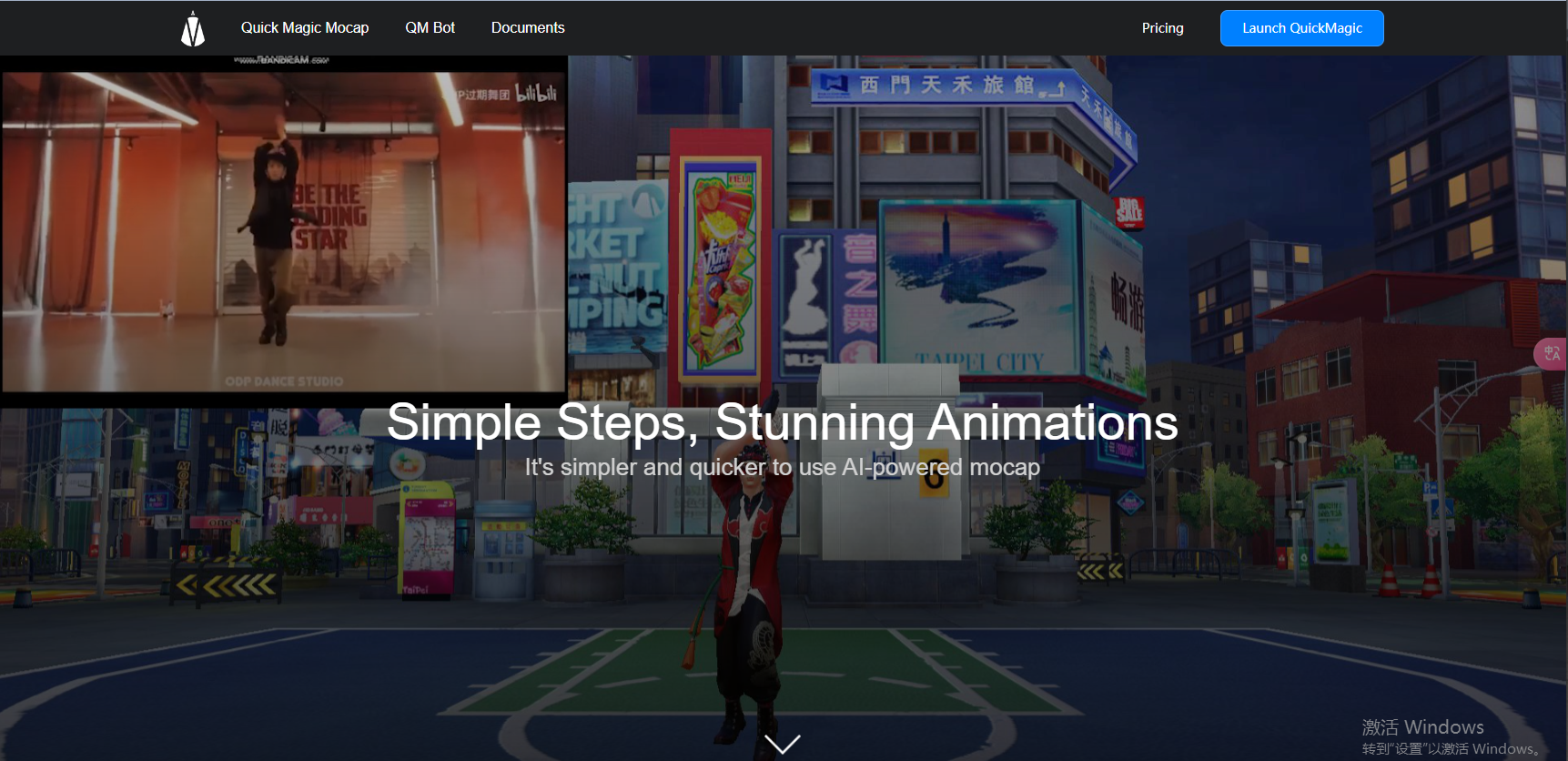Viewport: 1568px width, 761px height.
Task: Go to Documents in navigation bar
Action: (528, 28)
